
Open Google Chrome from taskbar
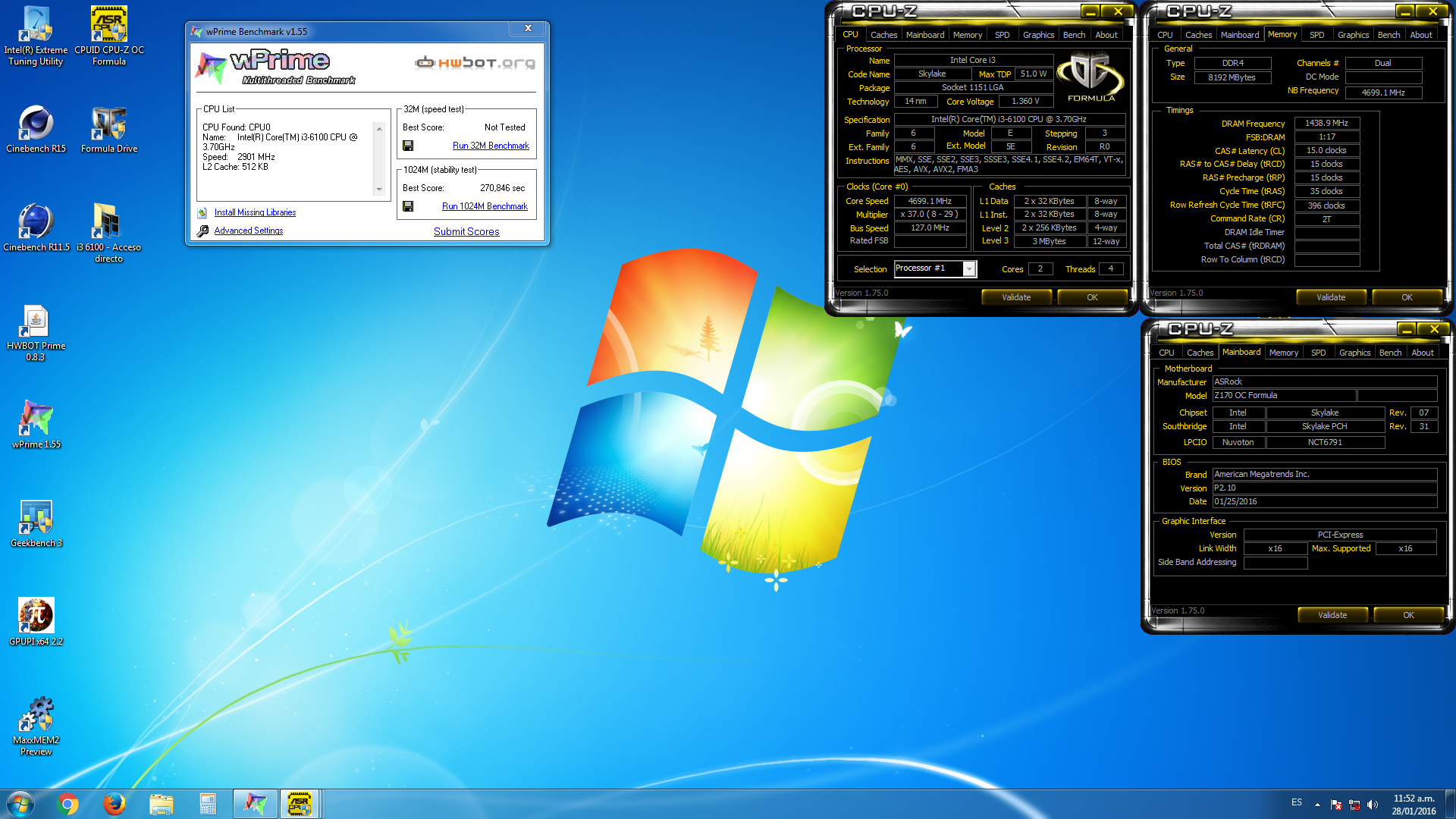(67, 804)
